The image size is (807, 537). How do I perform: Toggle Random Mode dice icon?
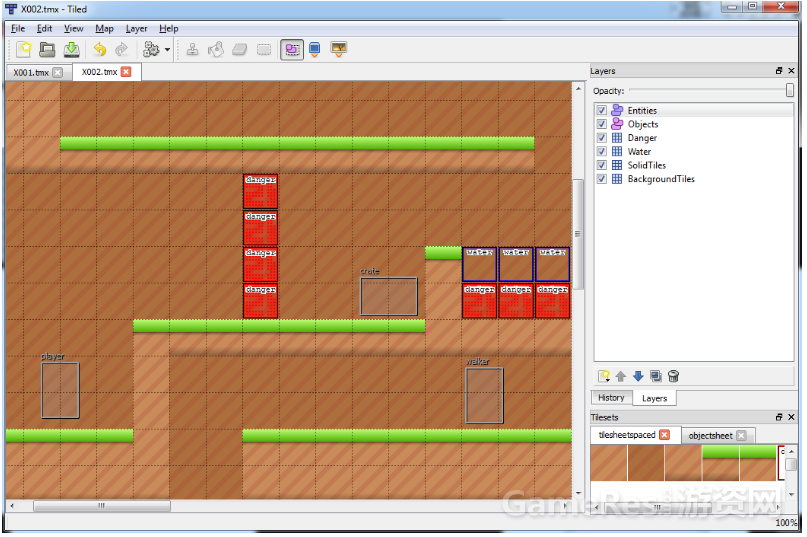tap(151, 49)
